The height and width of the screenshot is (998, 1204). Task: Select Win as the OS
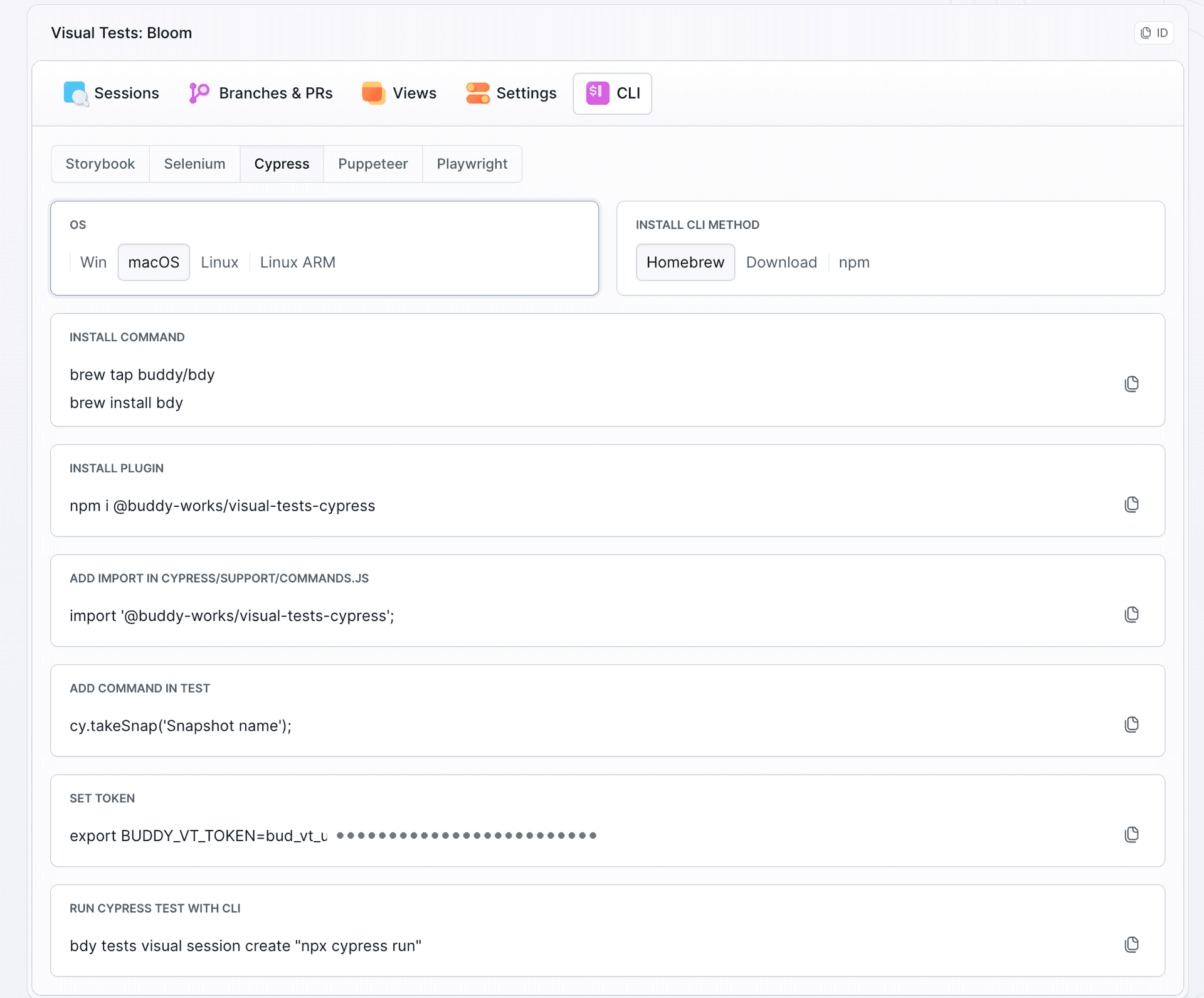point(93,262)
